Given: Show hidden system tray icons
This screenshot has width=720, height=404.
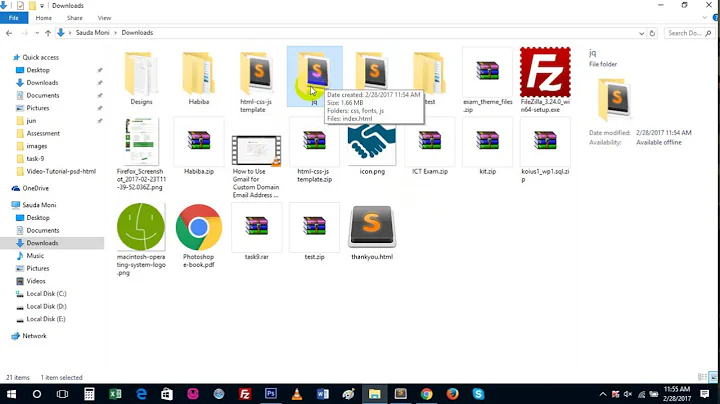Looking at the screenshot, I should tap(603, 394).
